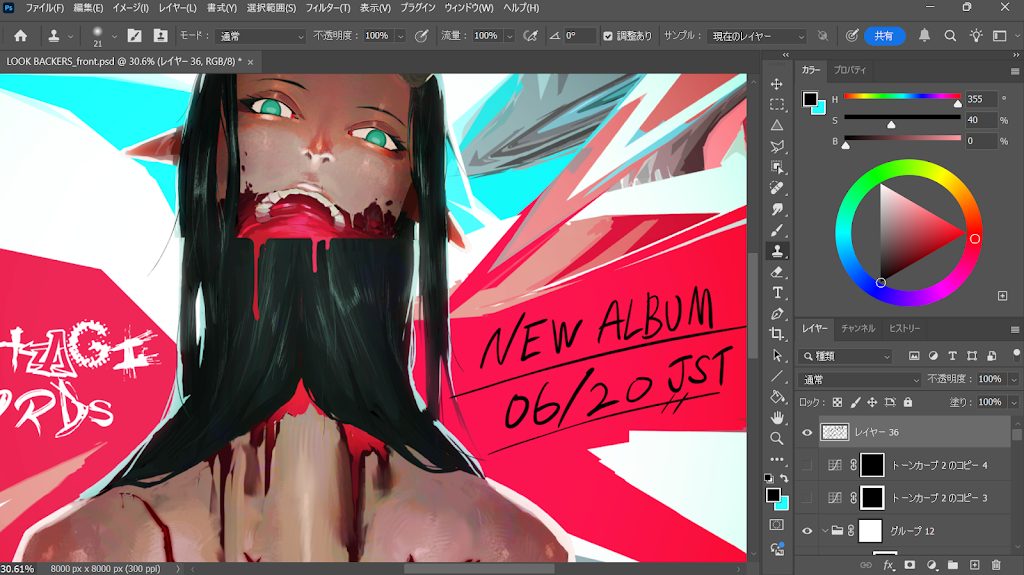Open the notifications bell
The height and width of the screenshot is (575, 1024).
[924, 36]
